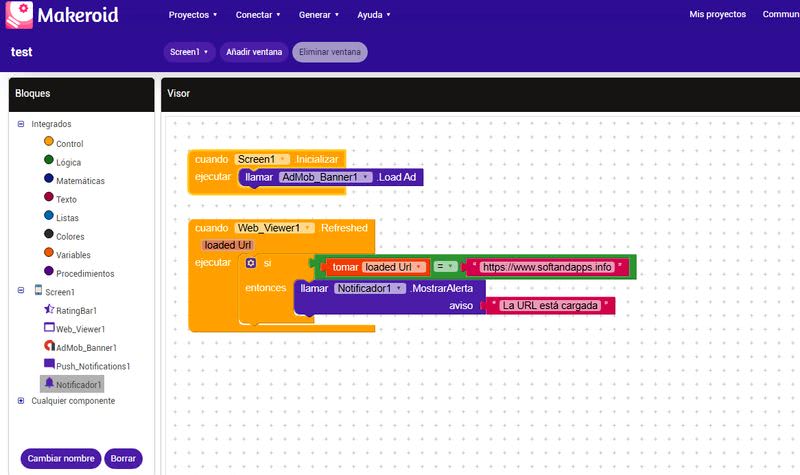Select Notificador1 label in component tree
The image size is (800, 475).
tap(79, 385)
